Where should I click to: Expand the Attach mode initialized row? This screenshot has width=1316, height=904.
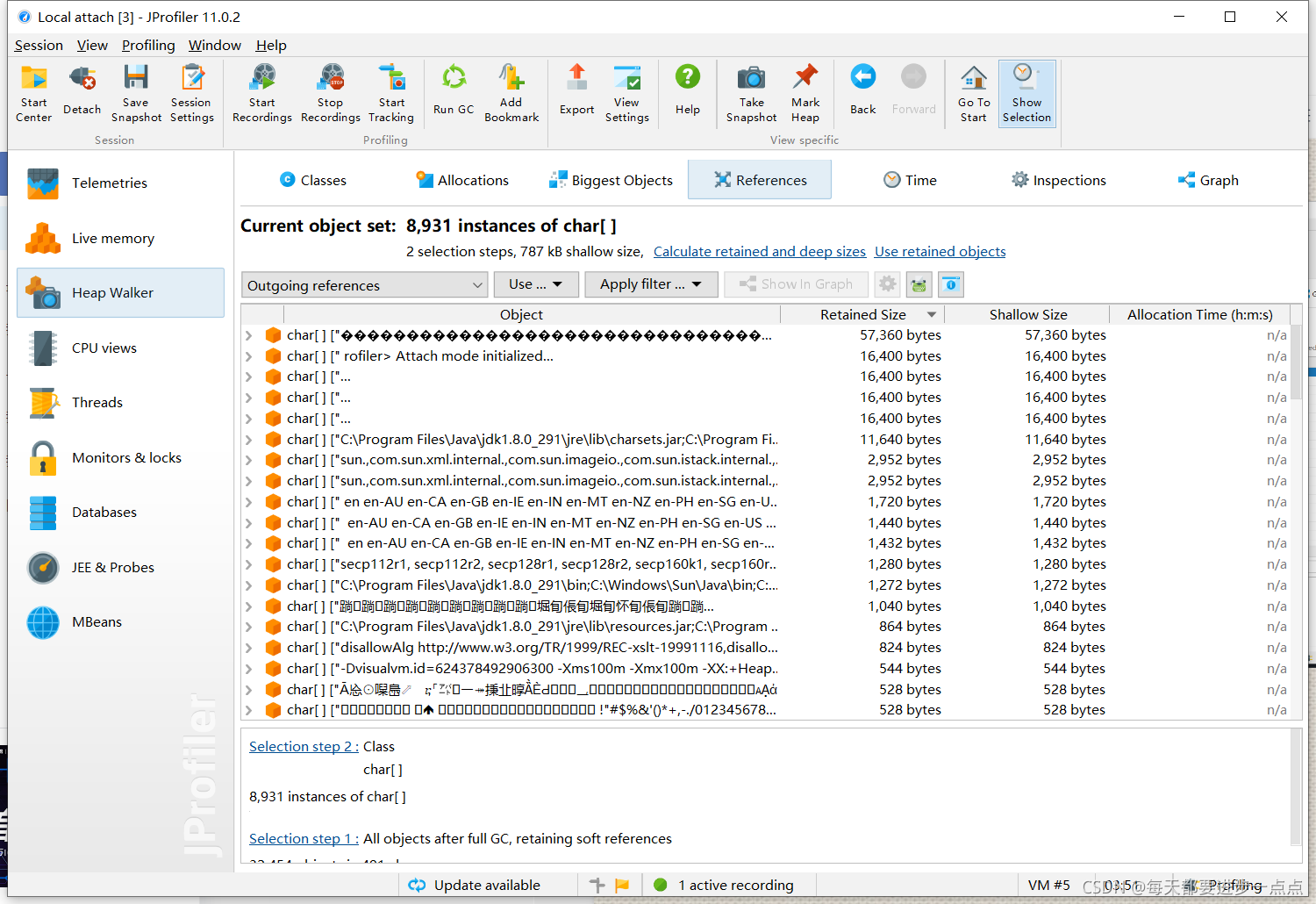pyautogui.click(x=249, y=356)
